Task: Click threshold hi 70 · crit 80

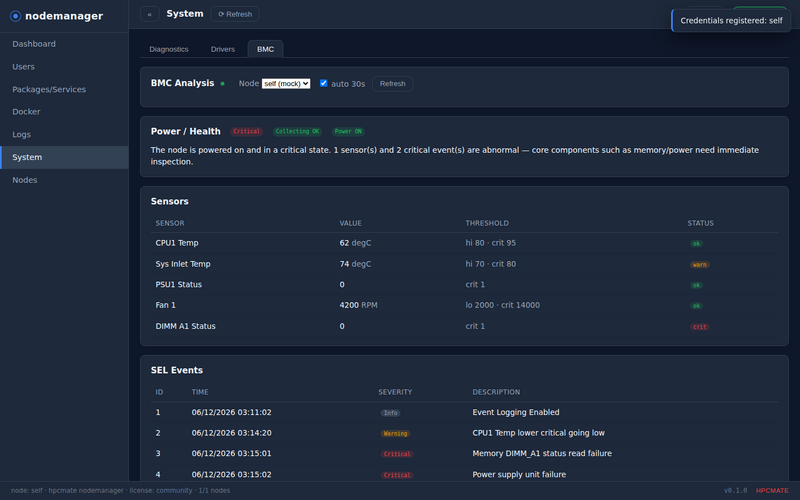Action: [490, 264]
